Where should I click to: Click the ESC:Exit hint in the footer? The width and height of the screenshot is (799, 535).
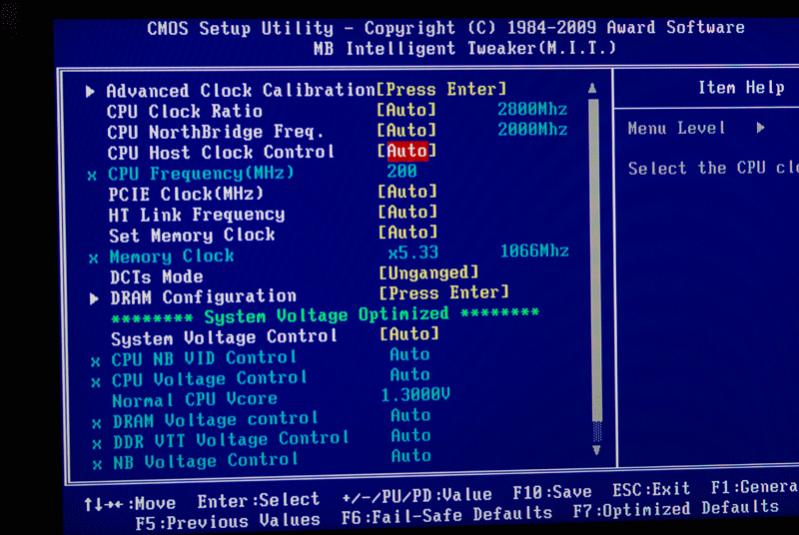click(x=651, y=490)
